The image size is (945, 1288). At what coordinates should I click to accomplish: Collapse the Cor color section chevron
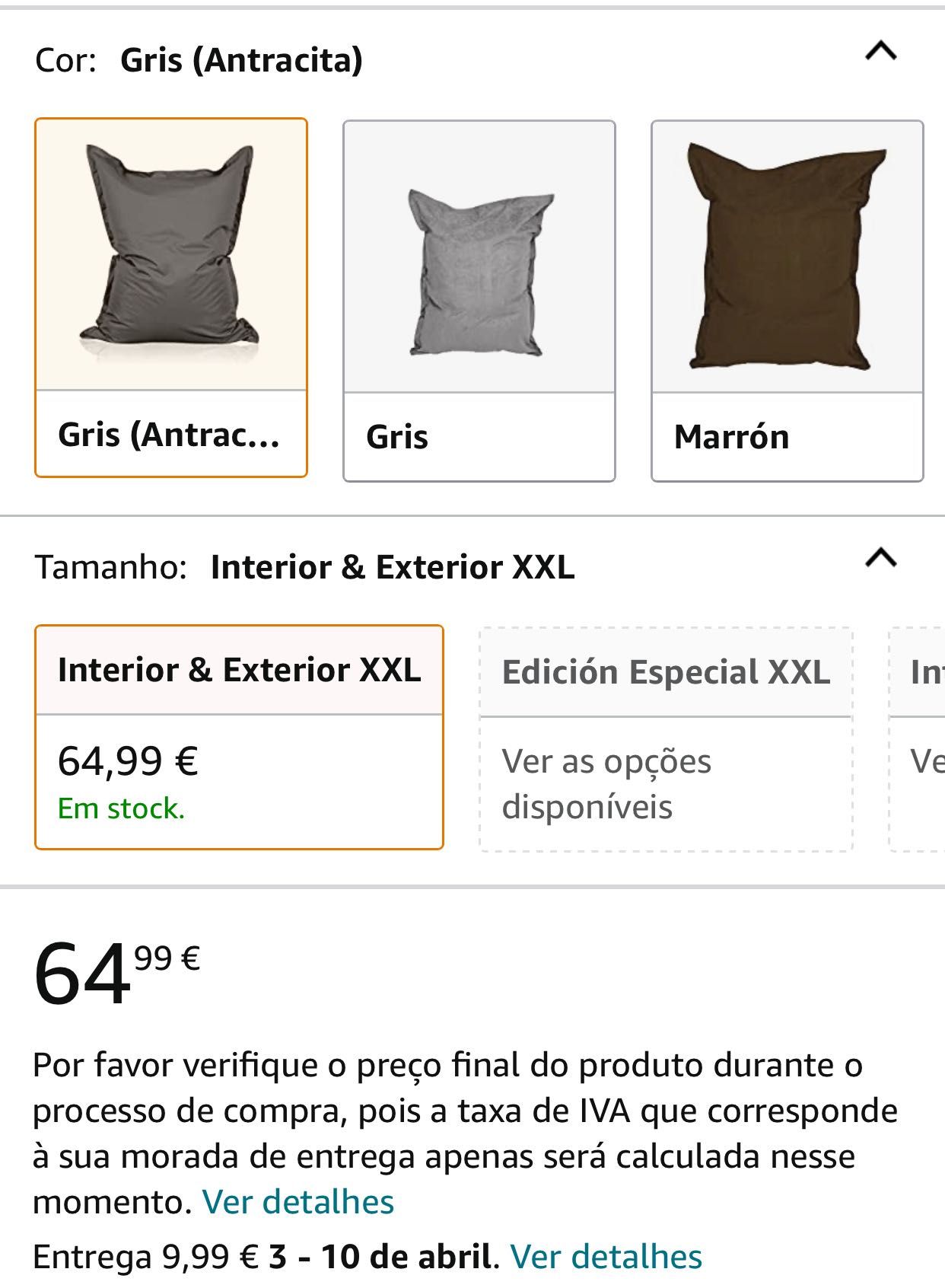tap(881, 52)
